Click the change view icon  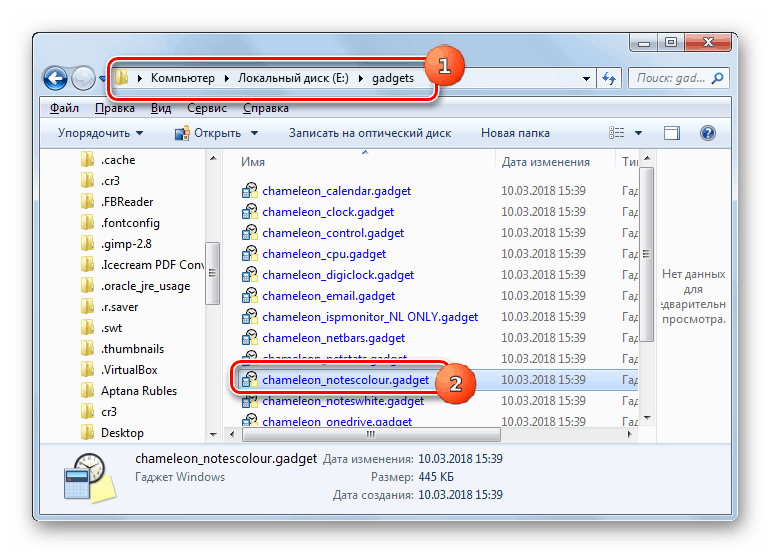[617, 133]
